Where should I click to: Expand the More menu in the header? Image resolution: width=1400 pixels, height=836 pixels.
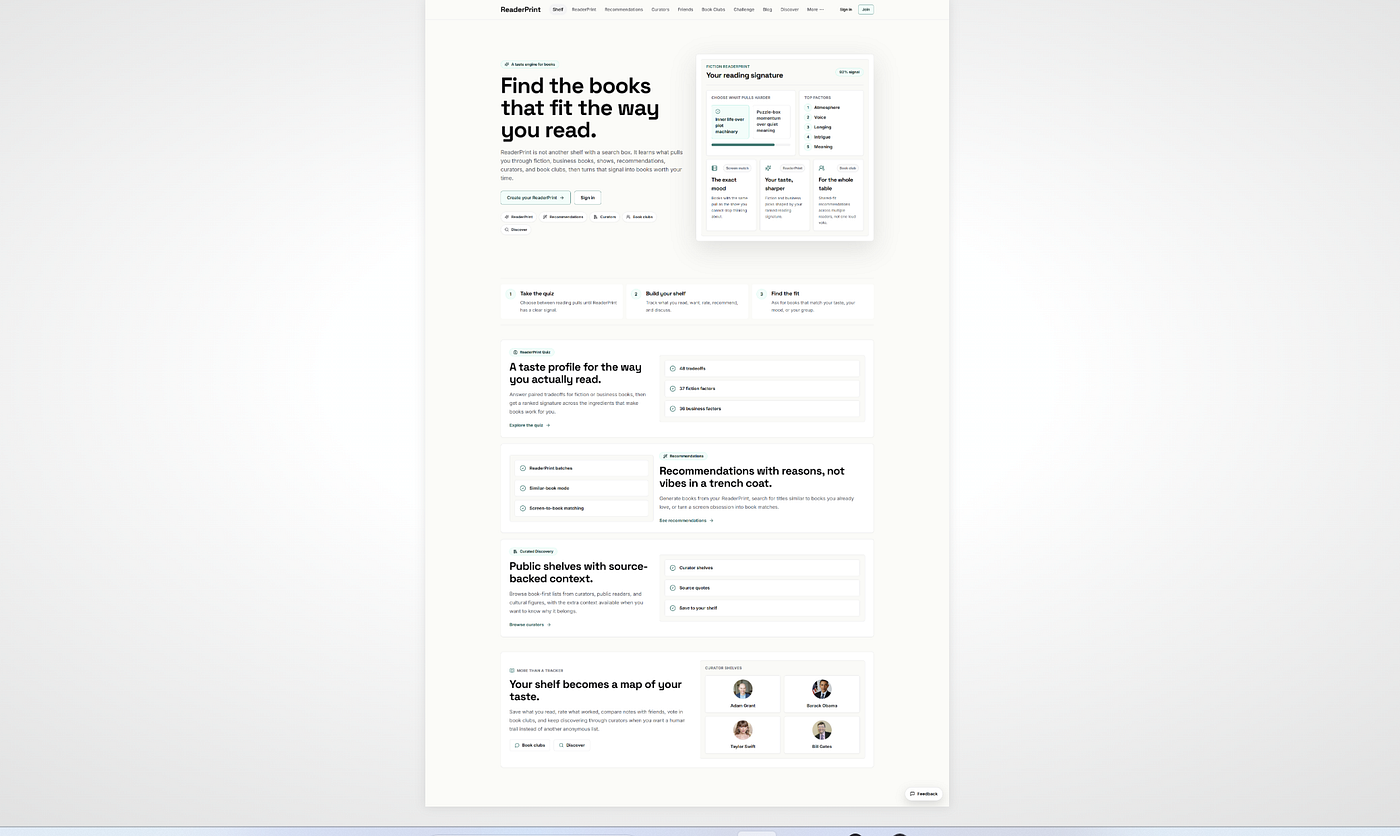816,9
